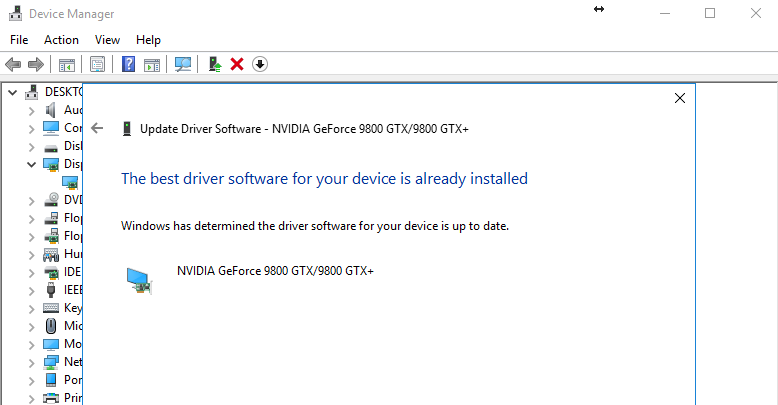Select the Ports icon in tree
Screen dimensions: 778x405
[51, 380]
